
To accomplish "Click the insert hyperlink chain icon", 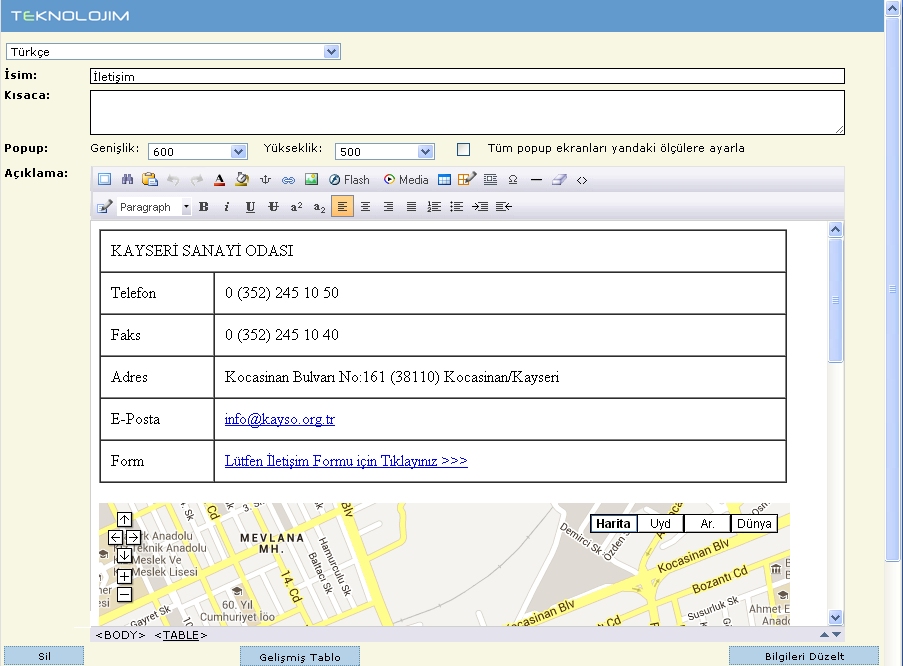I will pos(289,180).
